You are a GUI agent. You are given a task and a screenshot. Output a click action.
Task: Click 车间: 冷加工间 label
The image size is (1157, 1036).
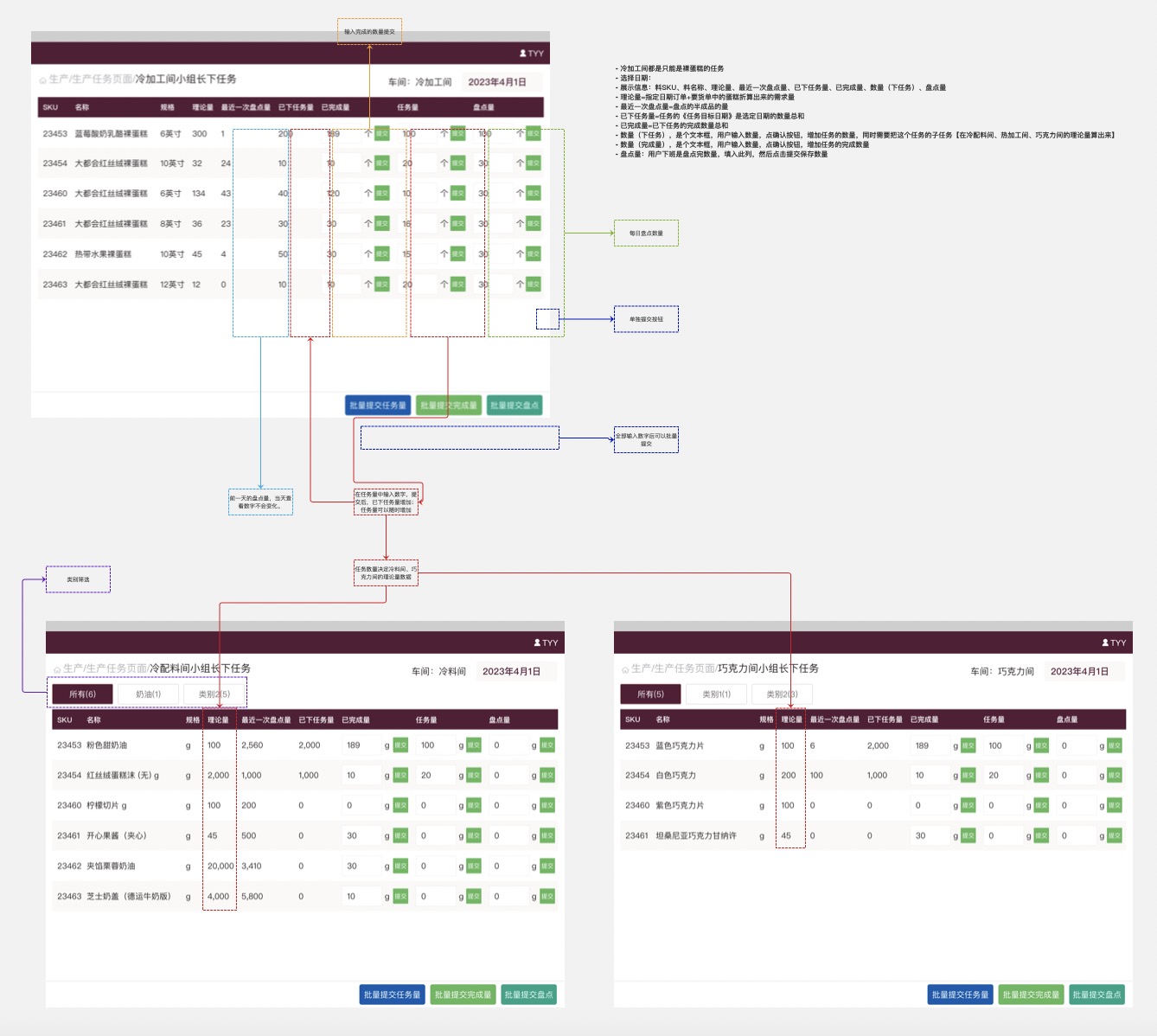(x=419, y=82)
